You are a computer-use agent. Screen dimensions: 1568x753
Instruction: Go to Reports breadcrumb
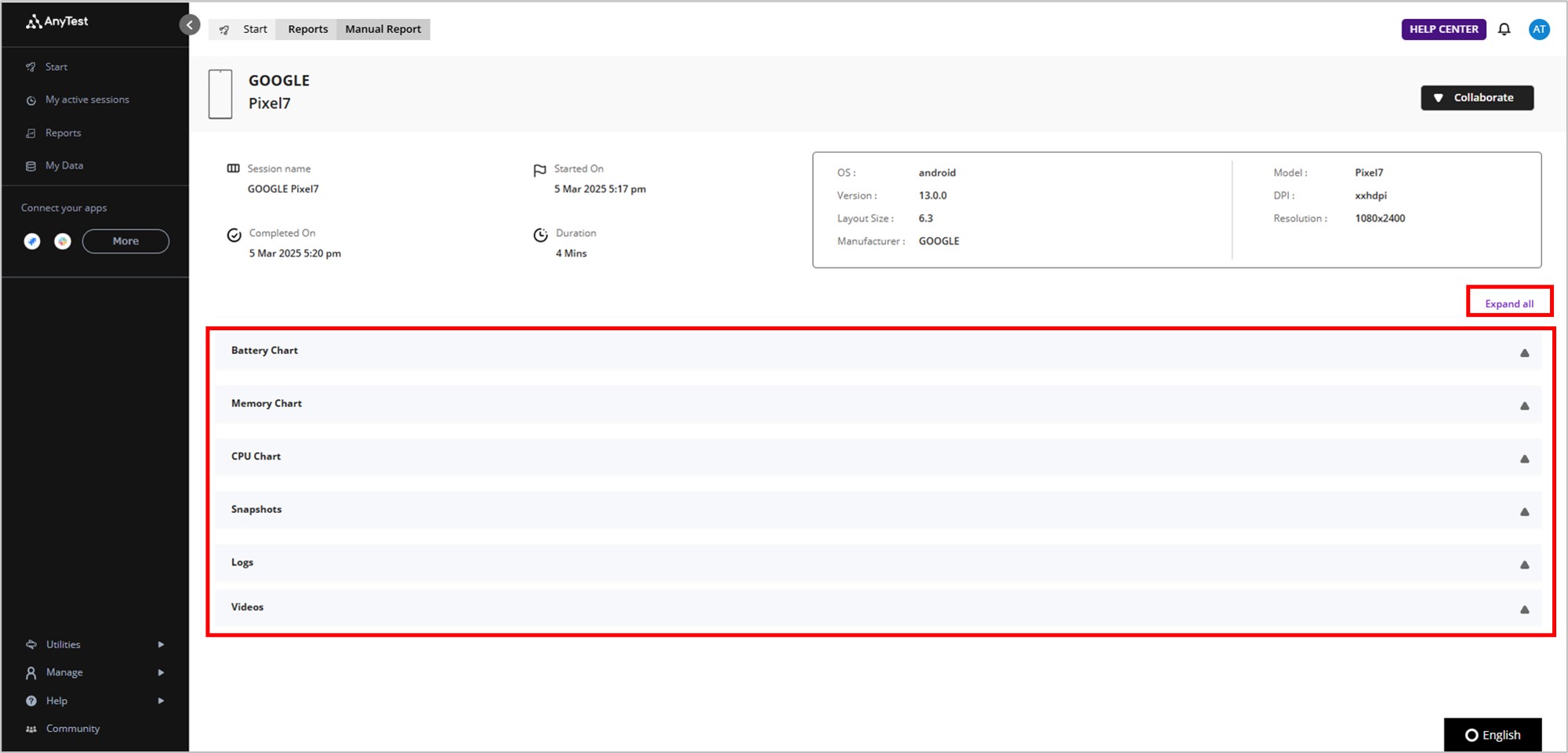308,29
